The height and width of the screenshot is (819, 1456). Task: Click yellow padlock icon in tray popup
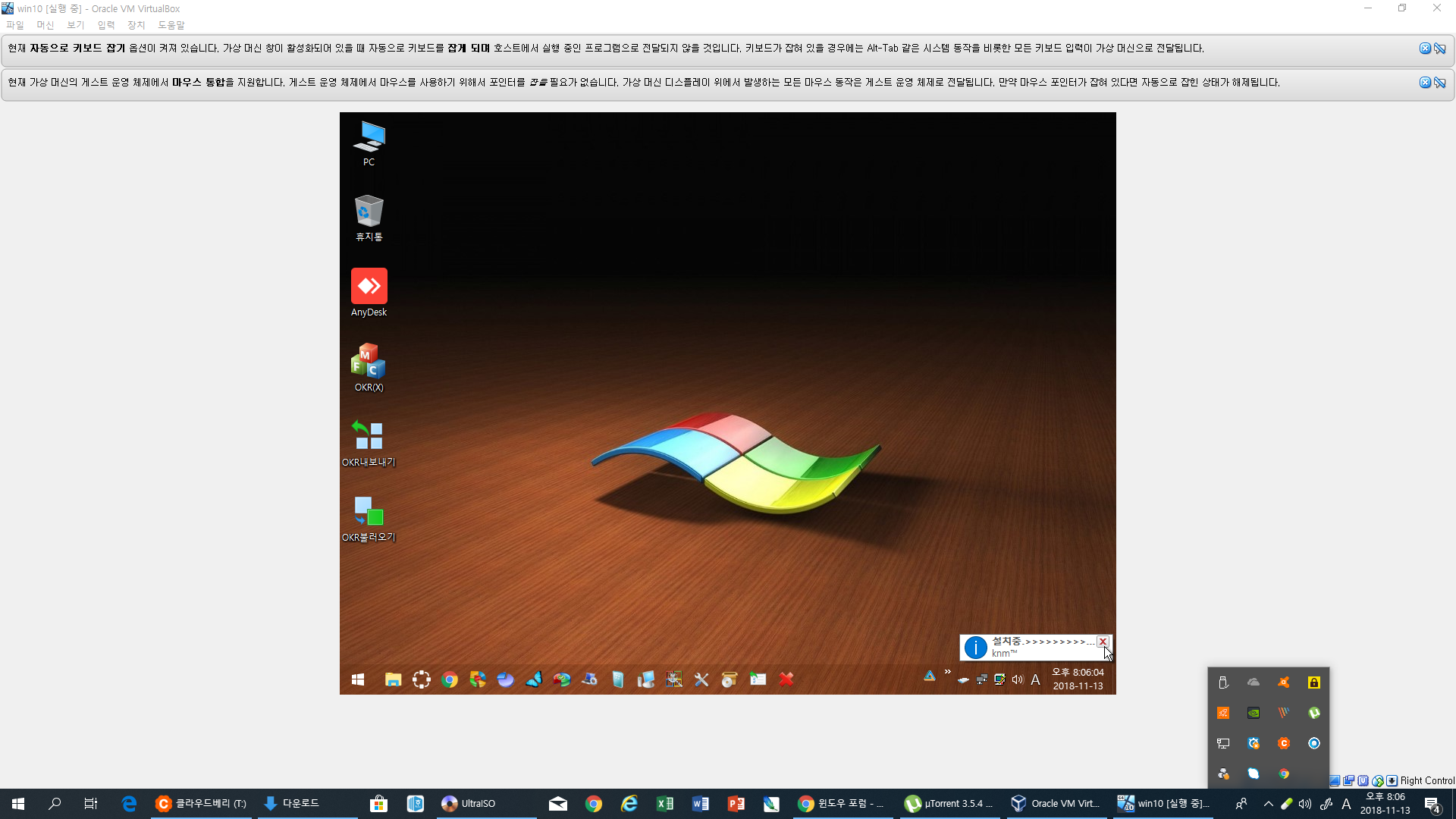coord(1314,682)
